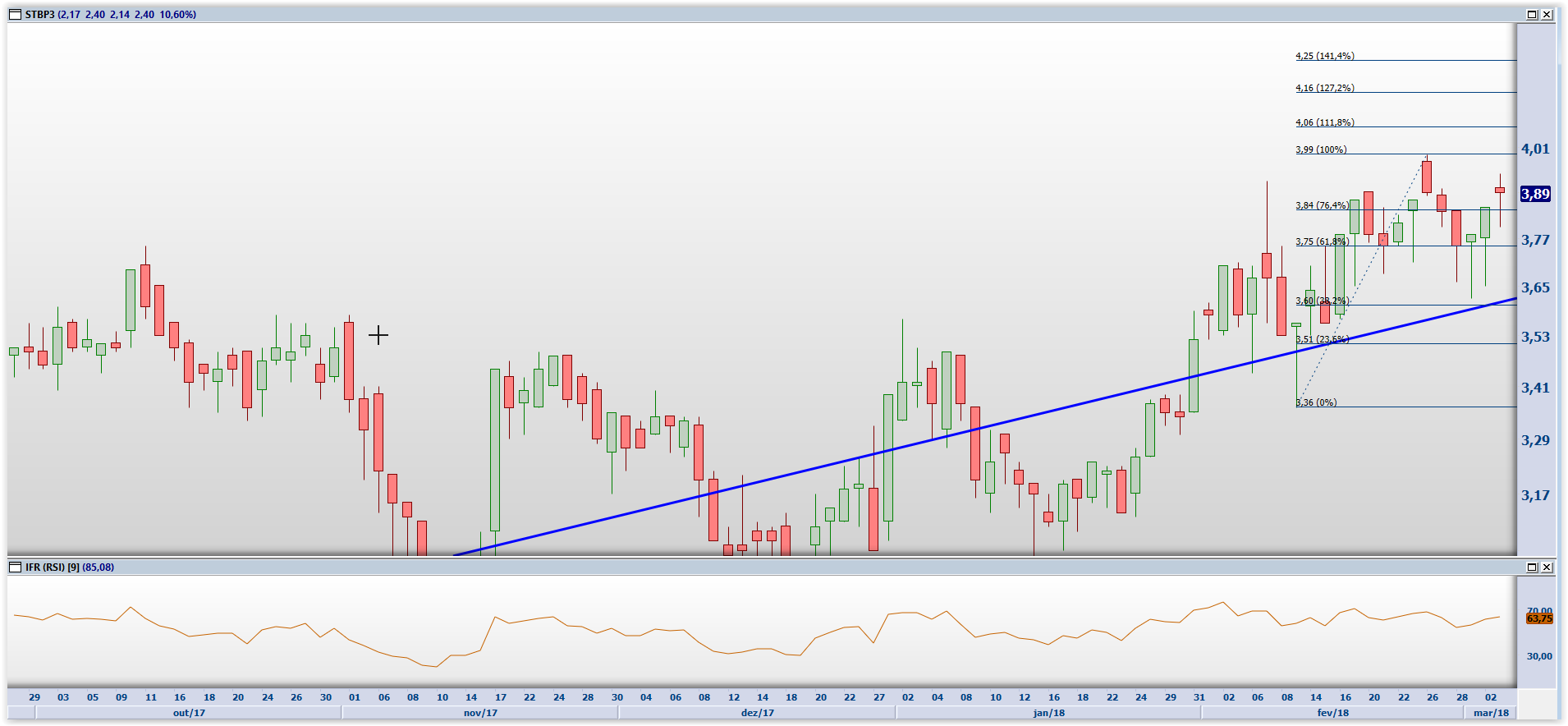
Task: Select the jan/18 month on timeline
Action: (1048, 713)
